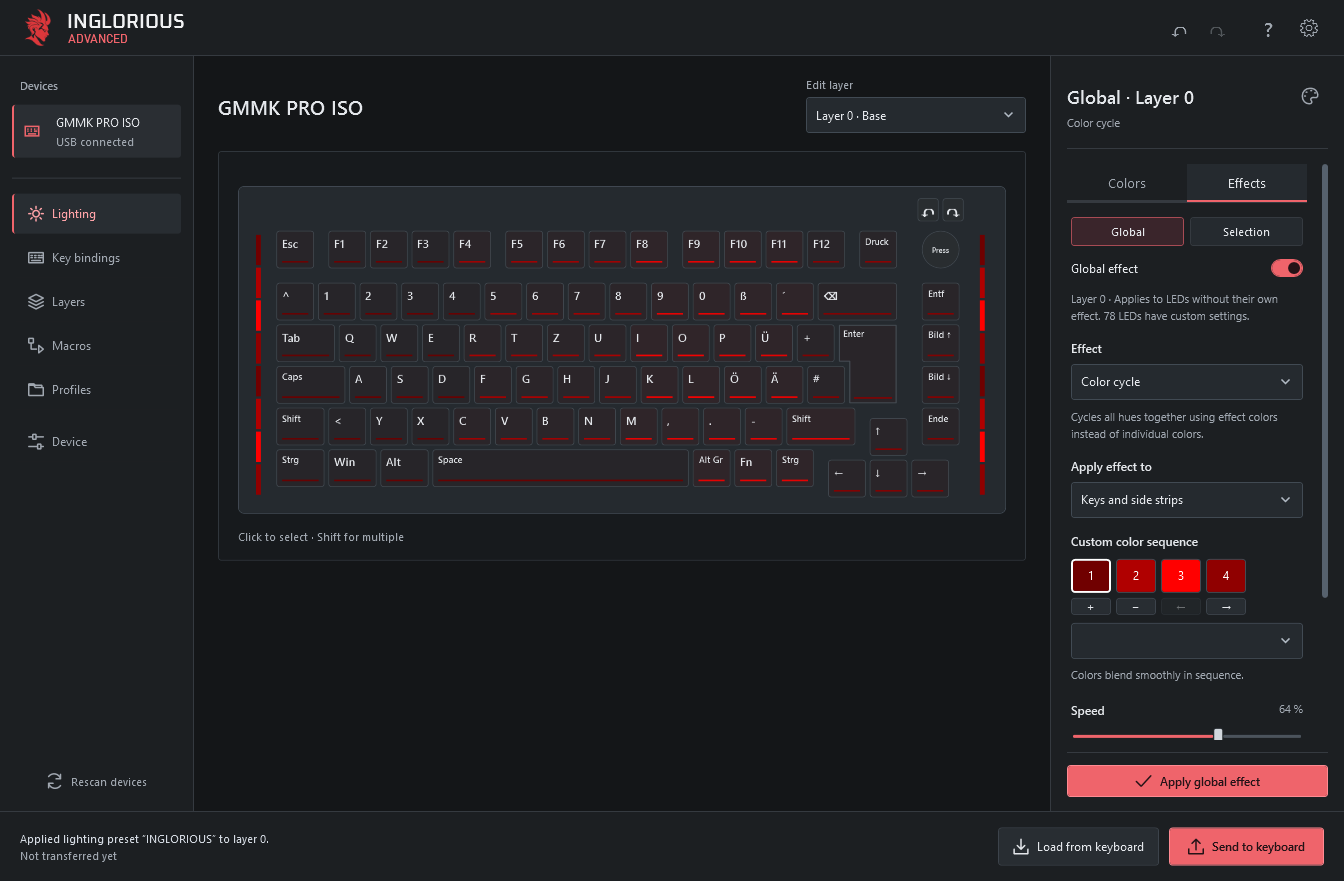Screen dimensions: 1344x881
Task: Open Key bindings in the sidebar
Action: [x=97, y=258]
